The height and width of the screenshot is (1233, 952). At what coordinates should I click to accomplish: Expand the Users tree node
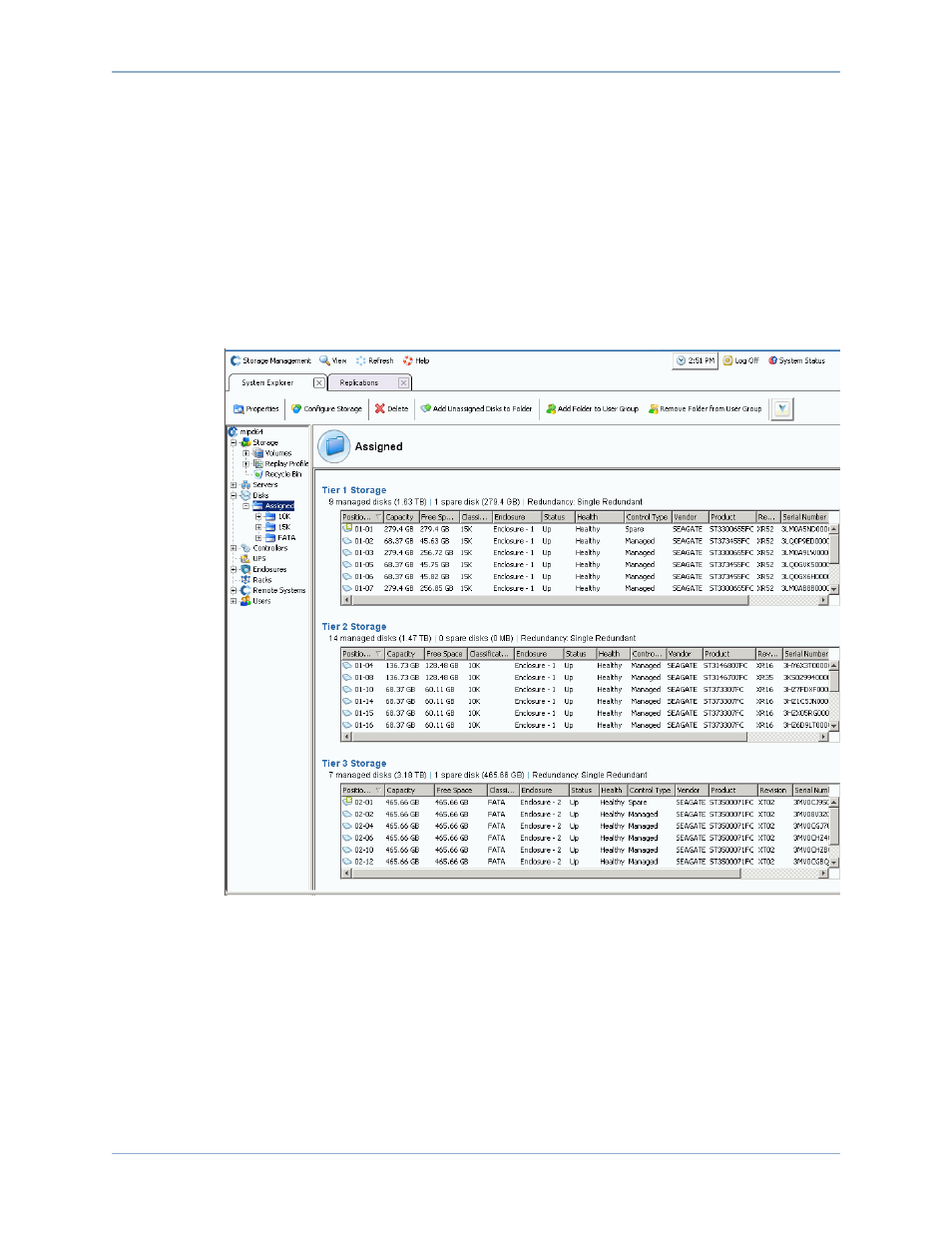pos(234,601)
